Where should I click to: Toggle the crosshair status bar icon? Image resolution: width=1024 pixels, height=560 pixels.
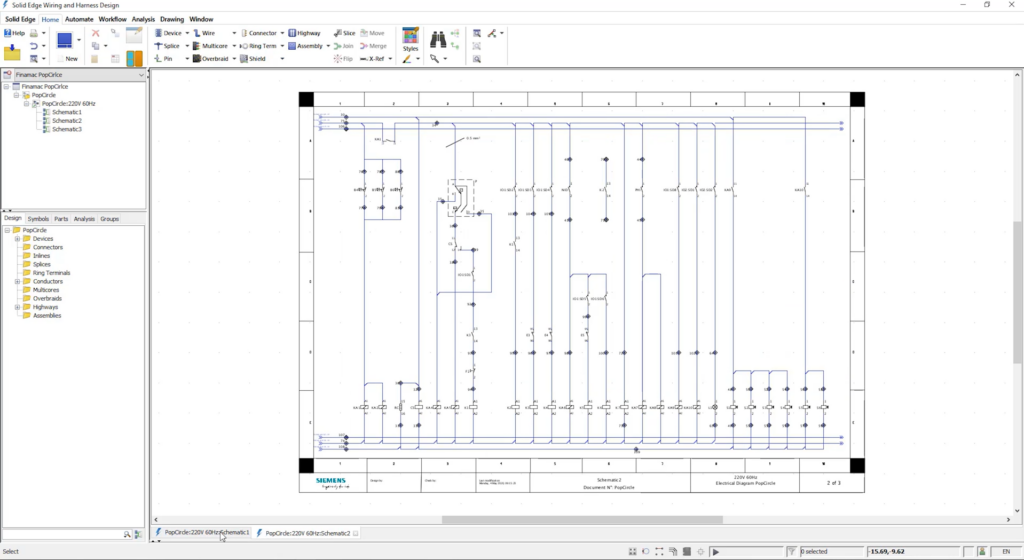tap(701, 552)
